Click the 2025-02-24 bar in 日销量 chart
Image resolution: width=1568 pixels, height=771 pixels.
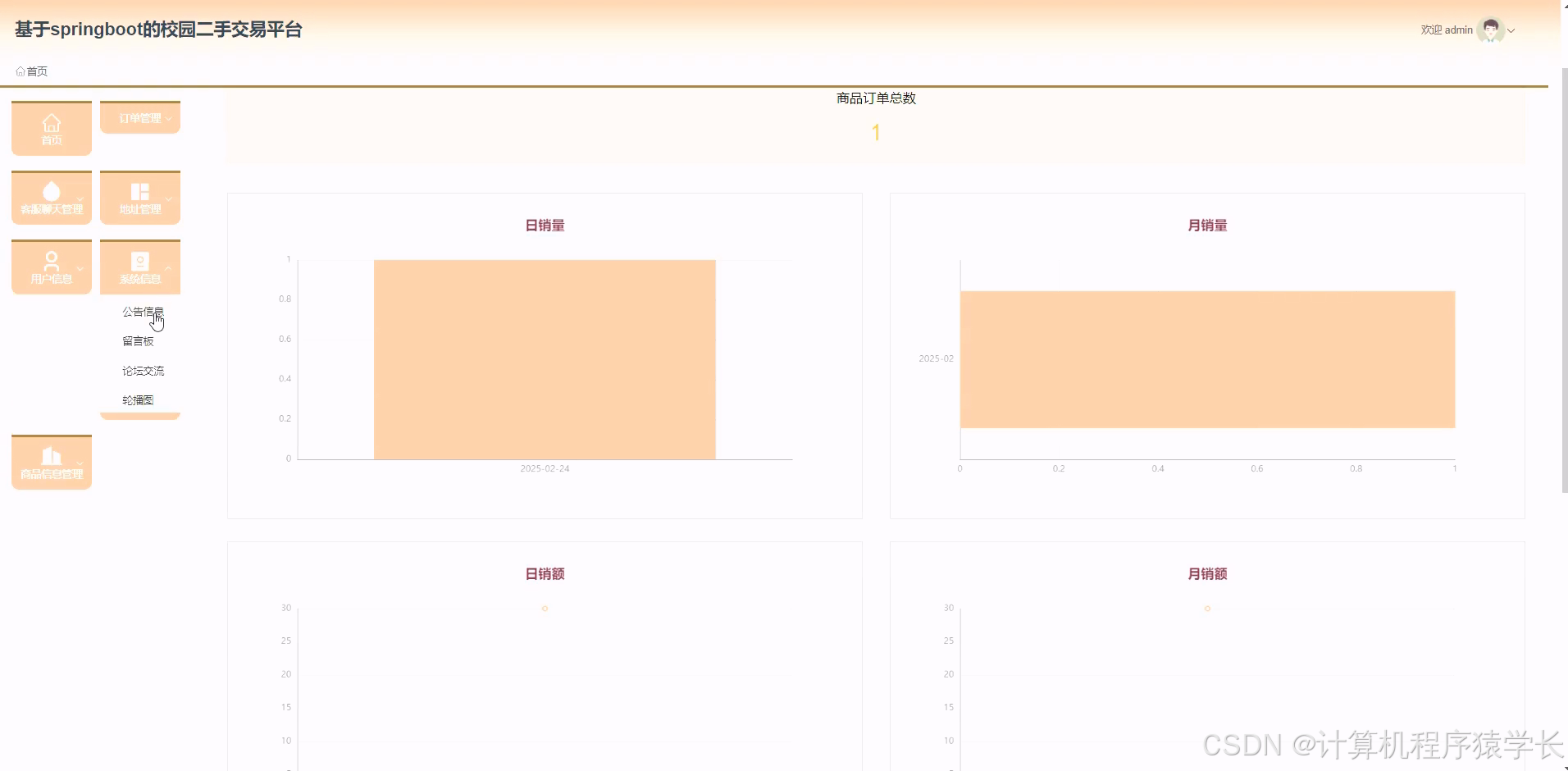click(x=545, y=359)
